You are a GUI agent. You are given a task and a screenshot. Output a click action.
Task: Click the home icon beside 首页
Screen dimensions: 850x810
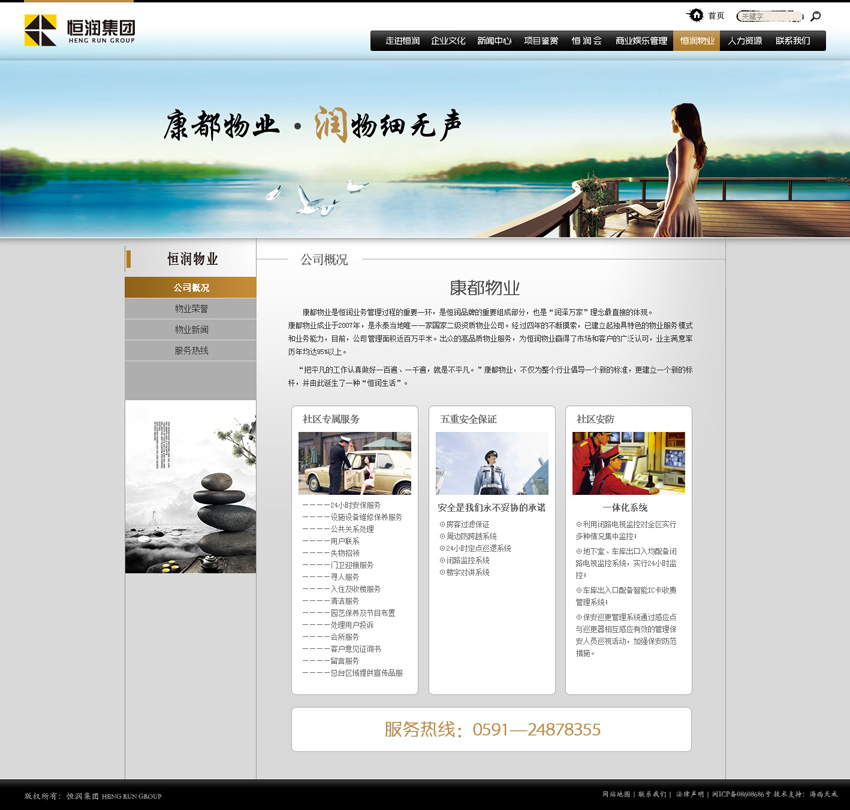[x=696, y=15]
